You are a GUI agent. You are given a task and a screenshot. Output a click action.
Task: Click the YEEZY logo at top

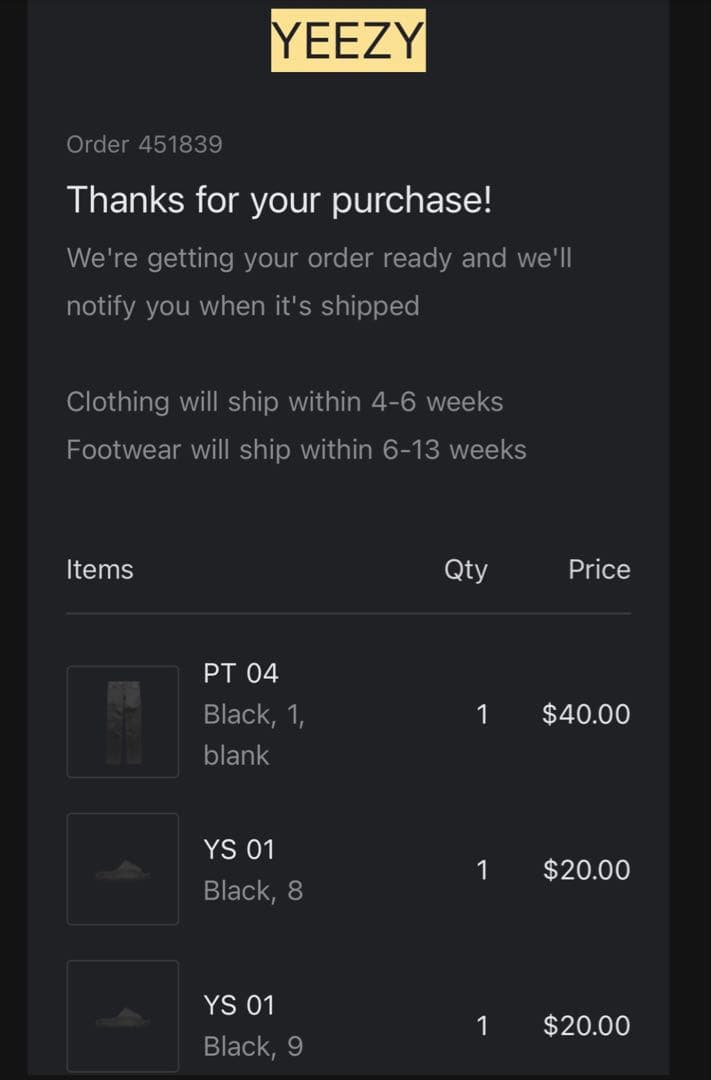(348, 41)
